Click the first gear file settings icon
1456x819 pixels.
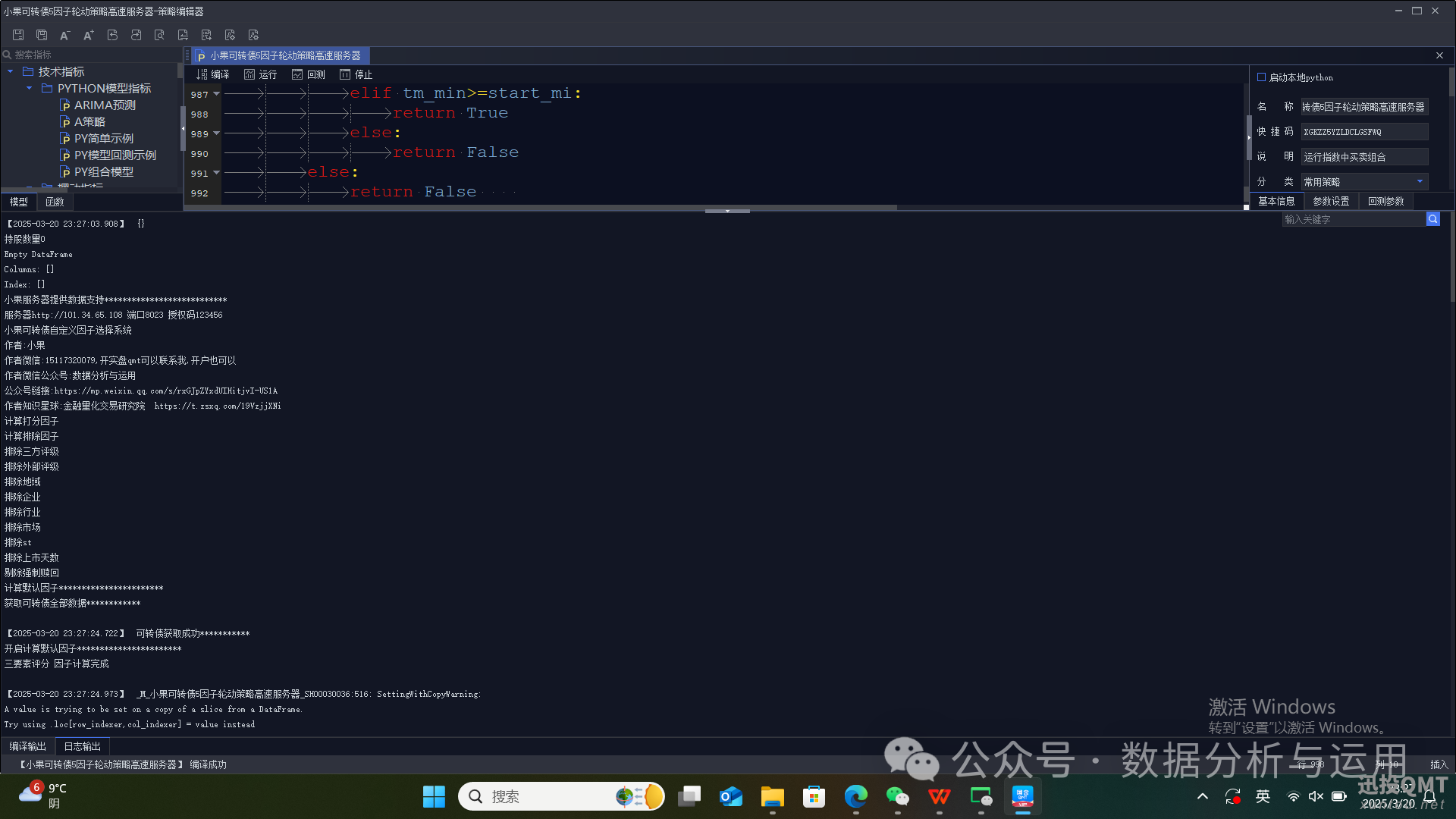(230, 35)
